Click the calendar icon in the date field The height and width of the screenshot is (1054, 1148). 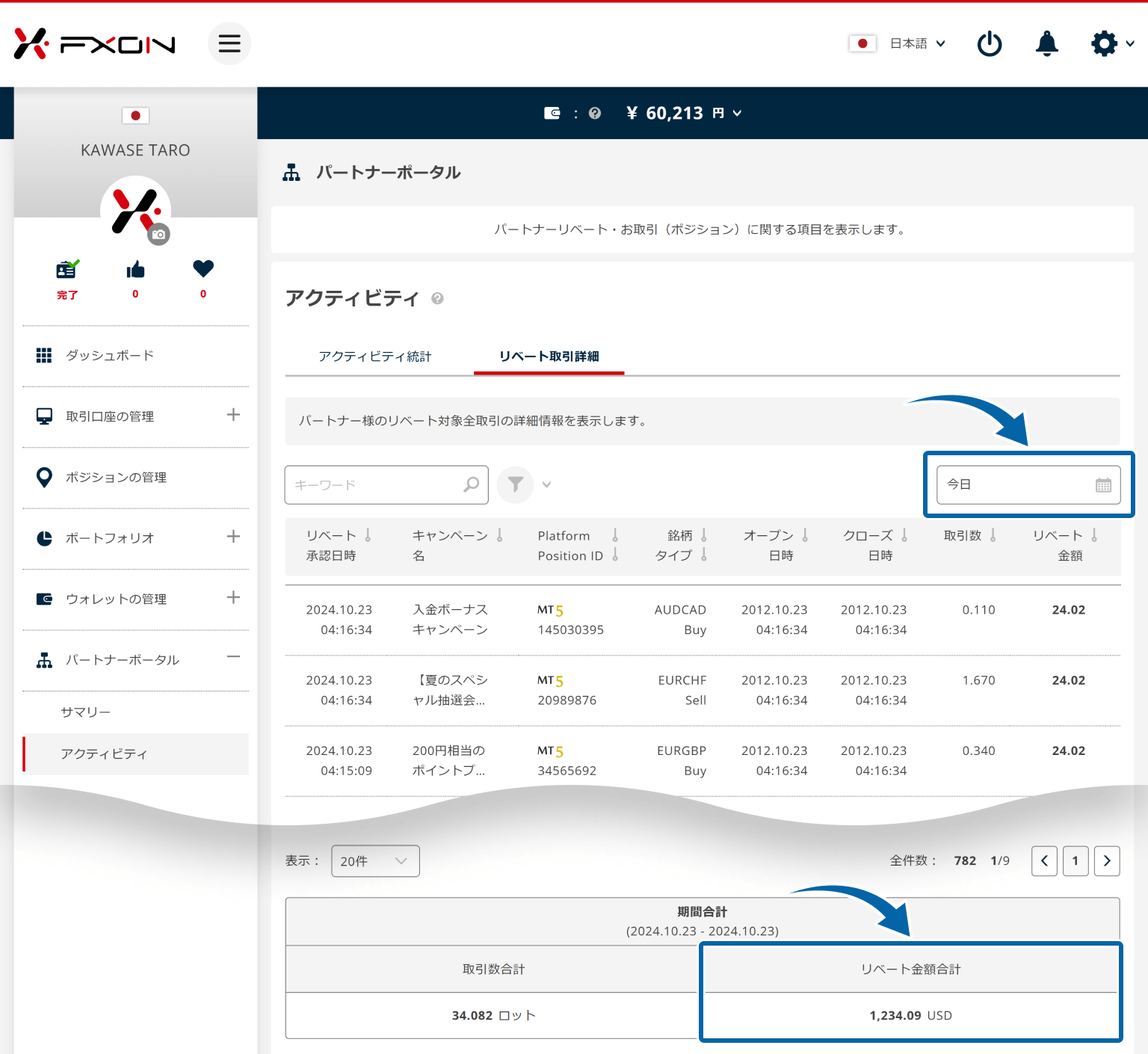click(x=1103, y=485)
